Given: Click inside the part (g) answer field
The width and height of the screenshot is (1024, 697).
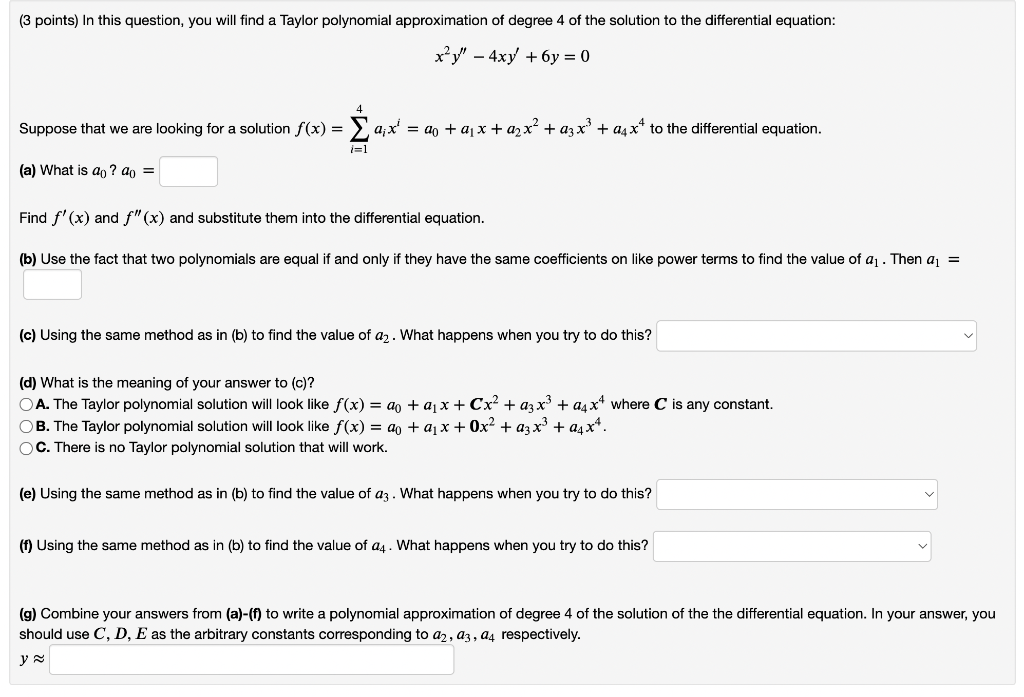Looking at the screenshot, I should coord(250,660).
